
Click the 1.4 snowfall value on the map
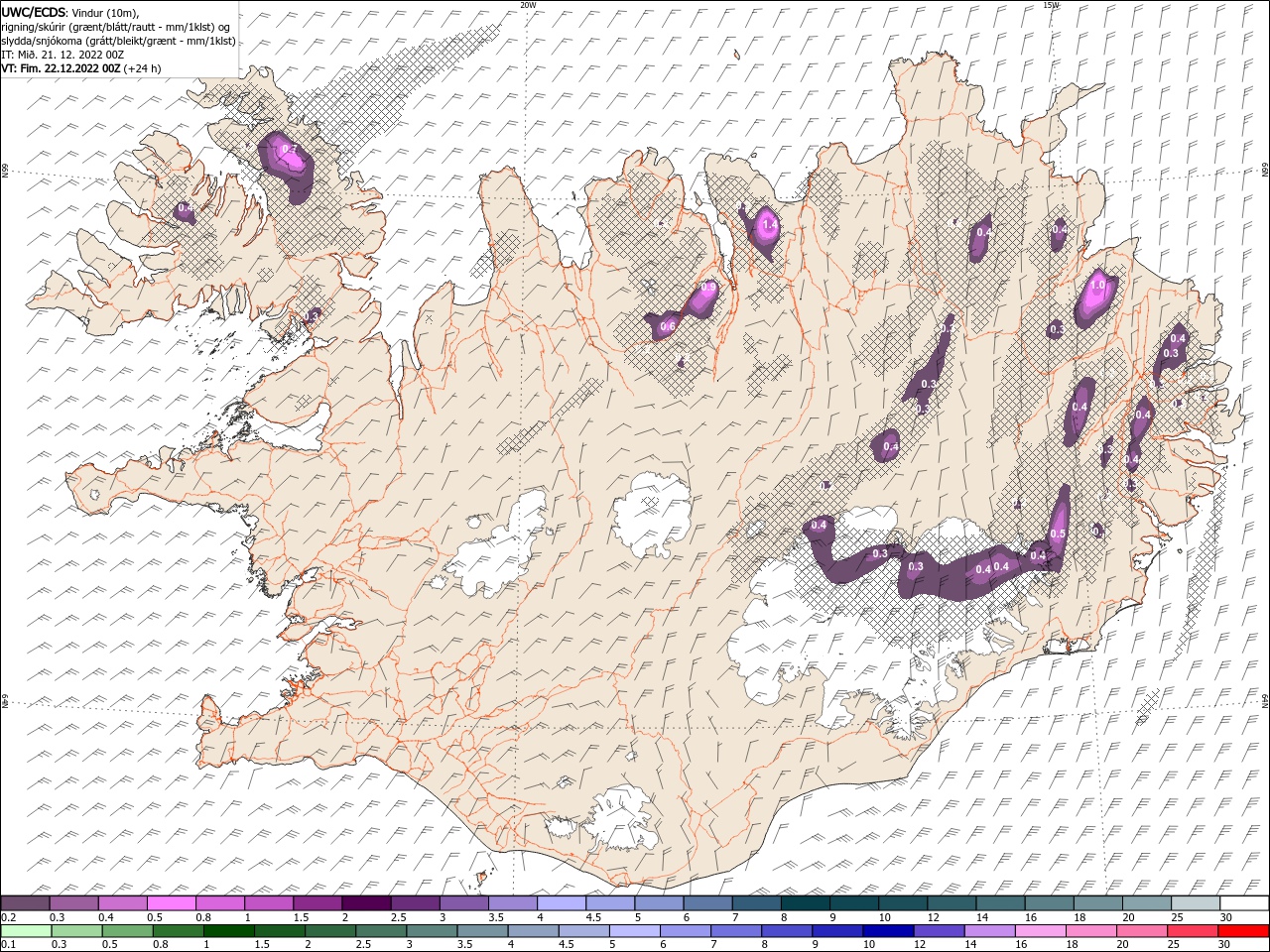tap(769, 226)
